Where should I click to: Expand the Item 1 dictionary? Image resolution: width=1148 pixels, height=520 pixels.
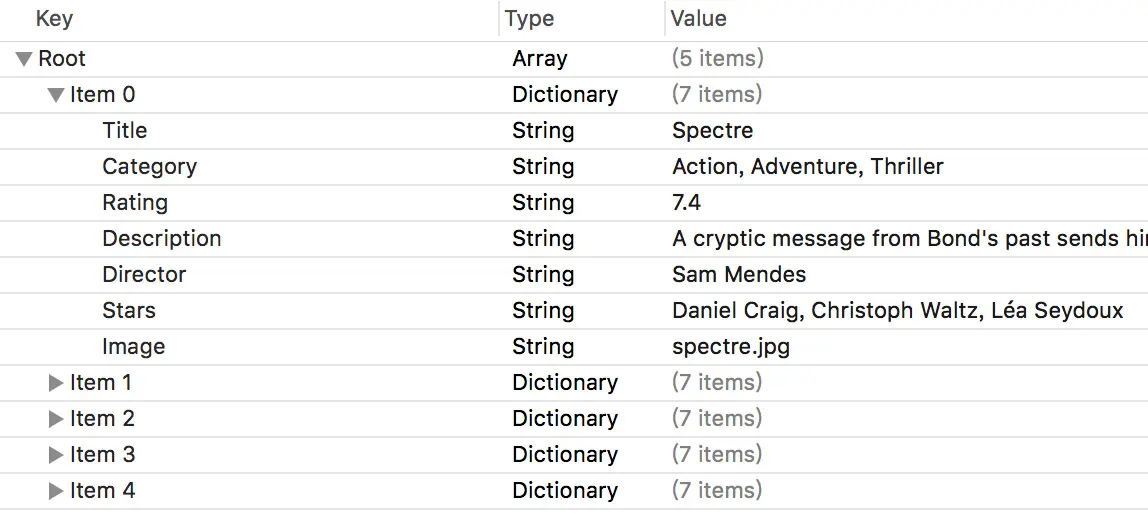coord(56,383)
